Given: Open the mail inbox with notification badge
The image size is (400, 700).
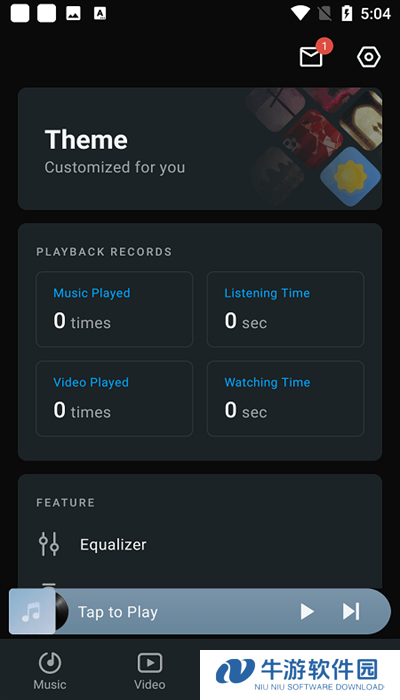Looking at the screenshot, I should tap(312, 57).
